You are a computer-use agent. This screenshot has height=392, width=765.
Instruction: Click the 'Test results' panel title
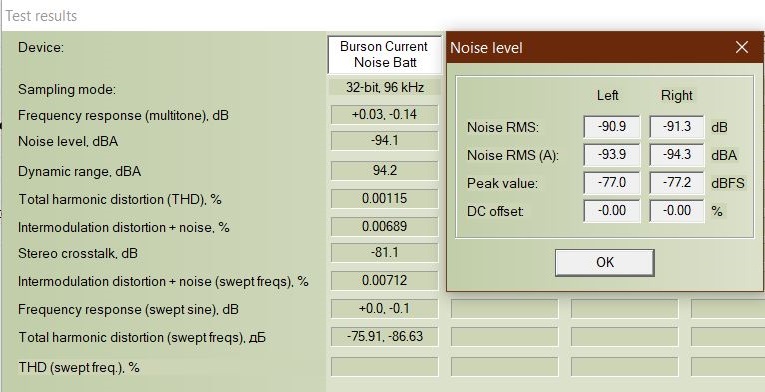coord(41,16)
